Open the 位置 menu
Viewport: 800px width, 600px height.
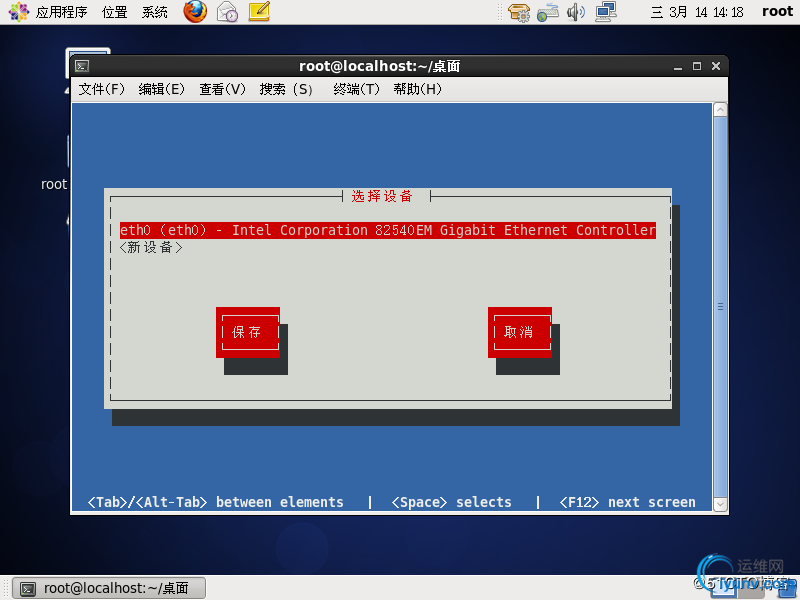pos(114,12)
